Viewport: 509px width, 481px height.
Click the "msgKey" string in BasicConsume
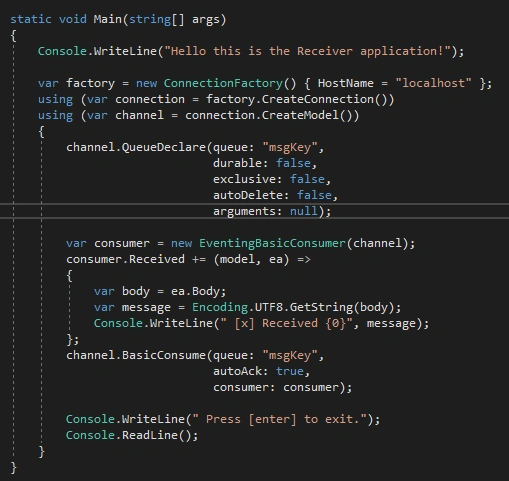coord(290,355)
